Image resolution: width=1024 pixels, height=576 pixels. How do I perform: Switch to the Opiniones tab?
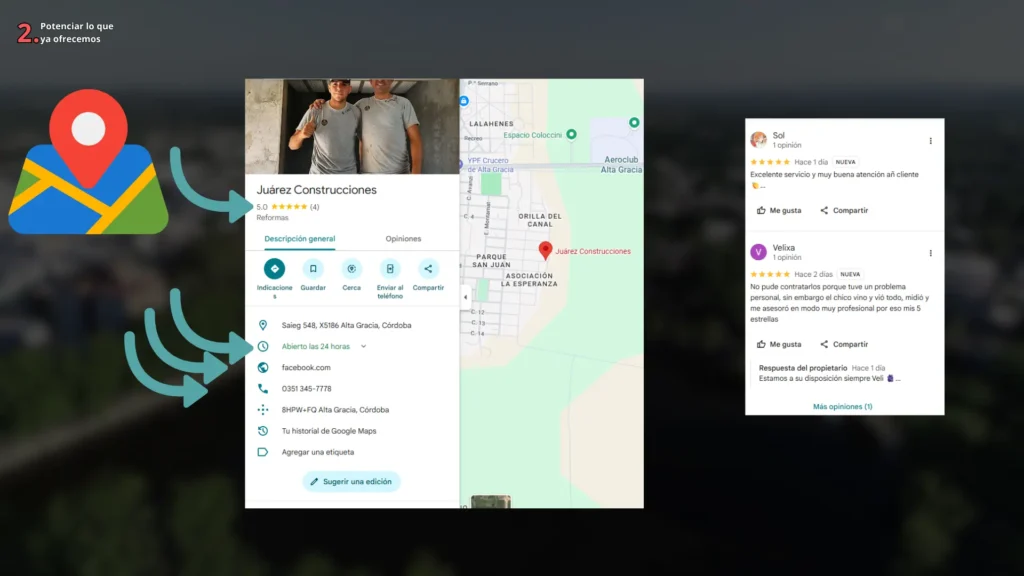point(403,239)
